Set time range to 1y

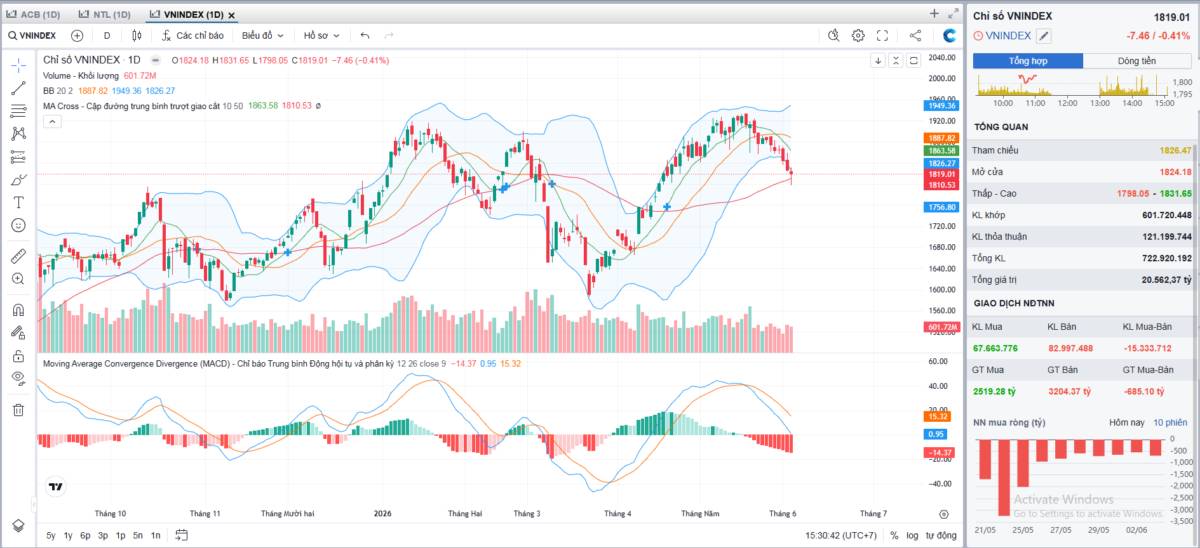(x=68, y=535)
